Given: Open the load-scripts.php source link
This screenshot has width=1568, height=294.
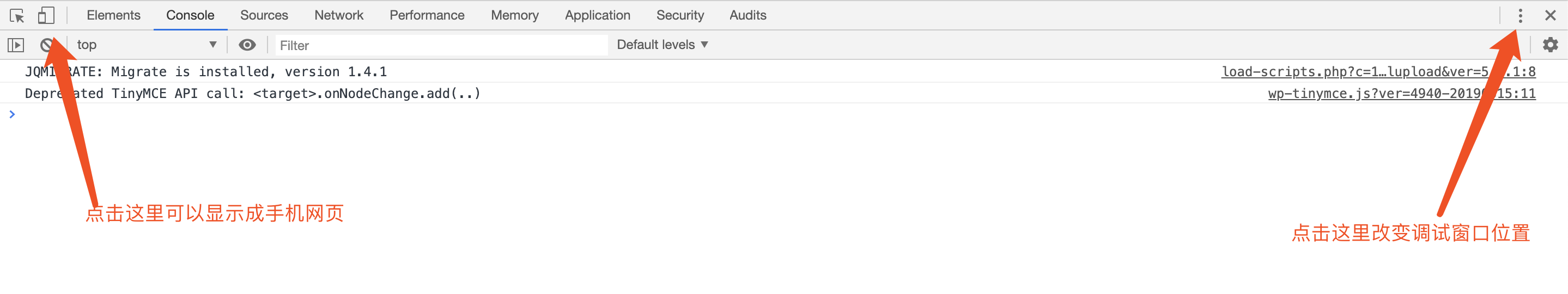Looking at the screenshot, I should click(1378, 72).
